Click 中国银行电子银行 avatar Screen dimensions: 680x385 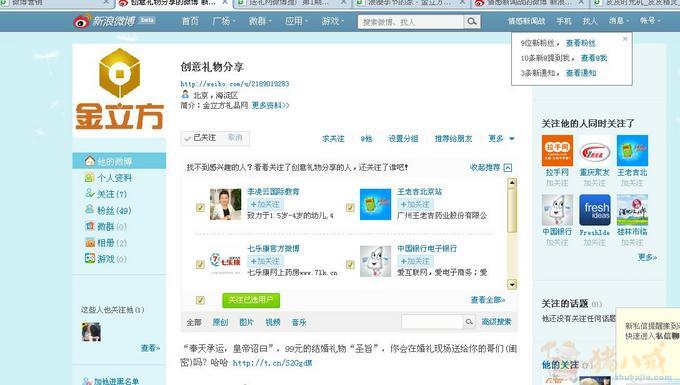[375, 261]
